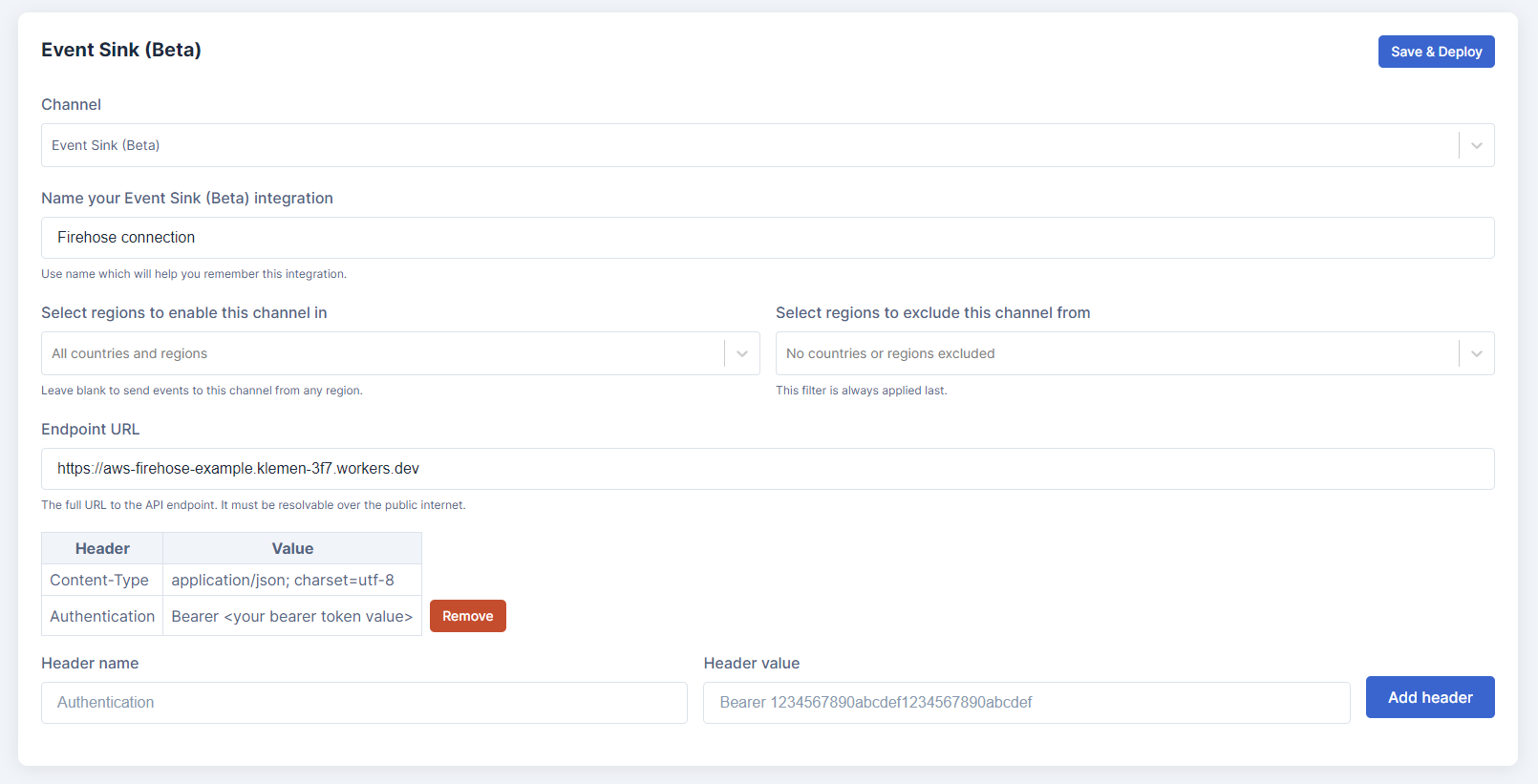The image size is (1538, 784).
Task: Click the Endpoint URL label
Action: coord(91,430)
